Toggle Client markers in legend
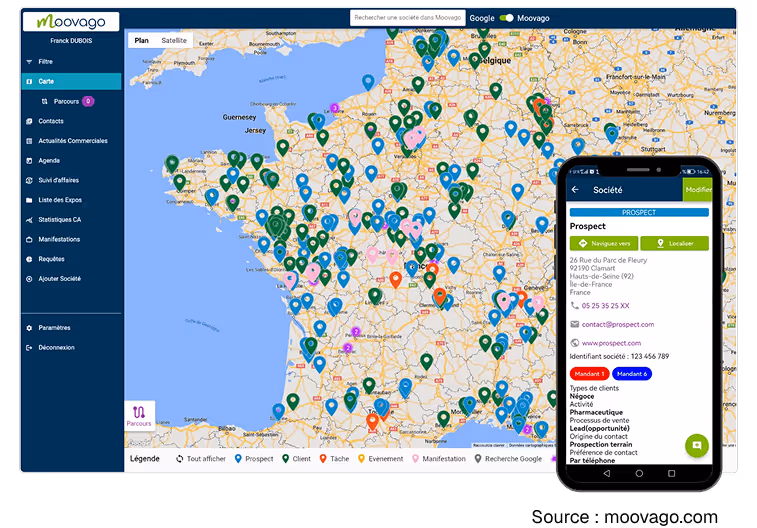This screenshot has width=757, height=528. 296,459
